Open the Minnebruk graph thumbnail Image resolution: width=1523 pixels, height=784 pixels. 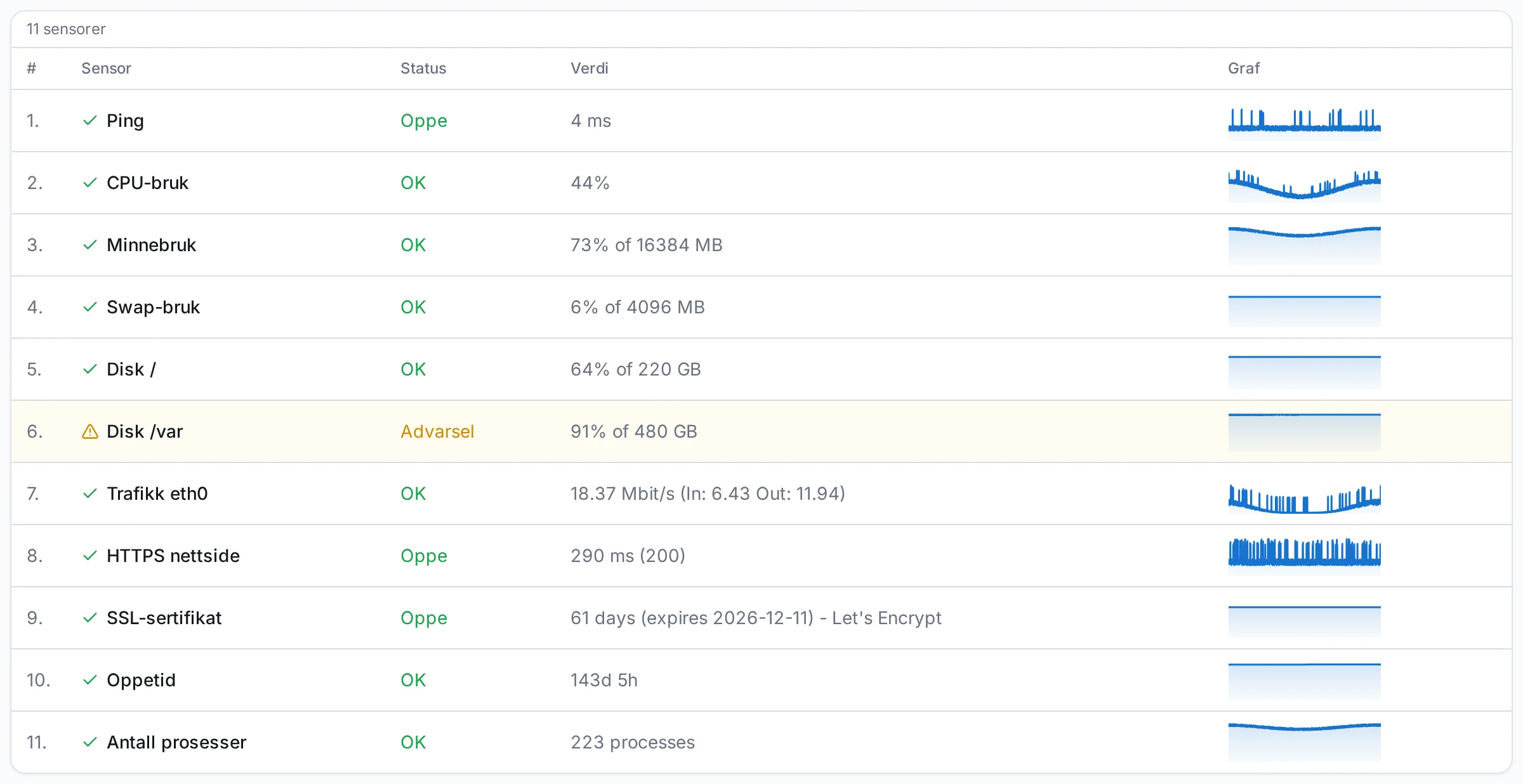[1304, 245]
